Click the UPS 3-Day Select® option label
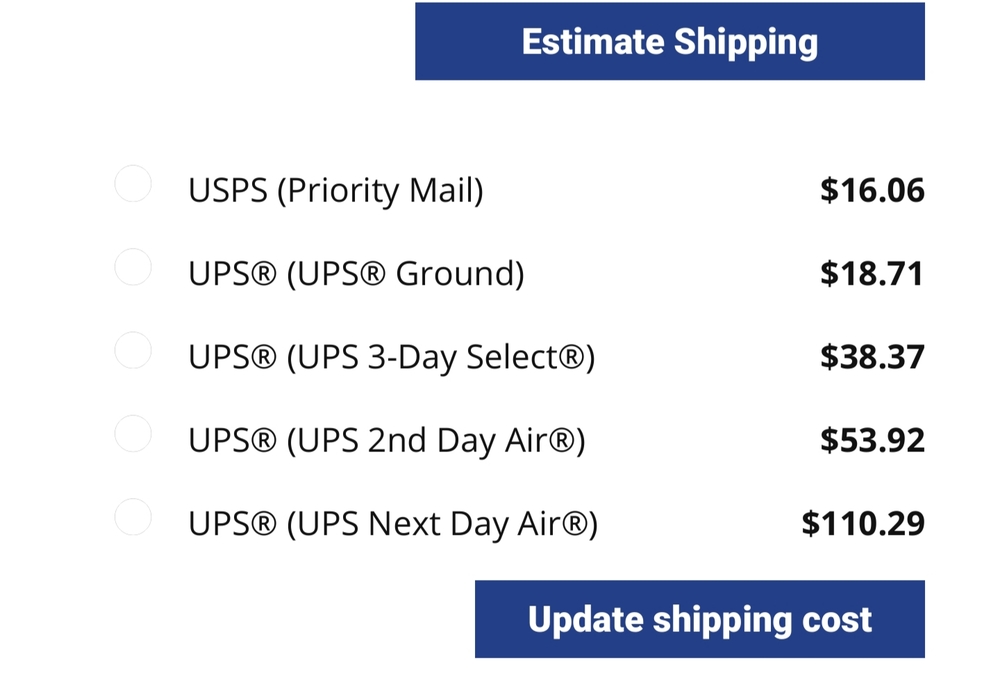The image size is (1000, 687). 391,357
